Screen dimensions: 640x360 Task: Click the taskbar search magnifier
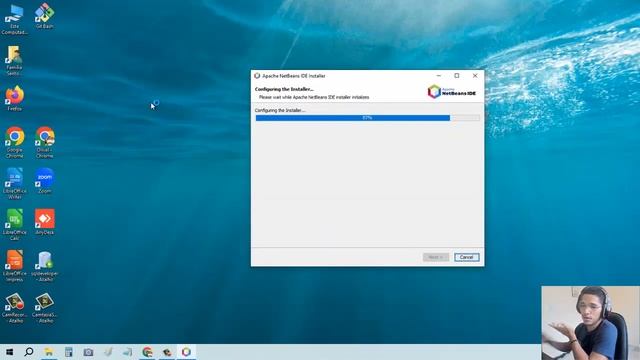pos(29,352)
